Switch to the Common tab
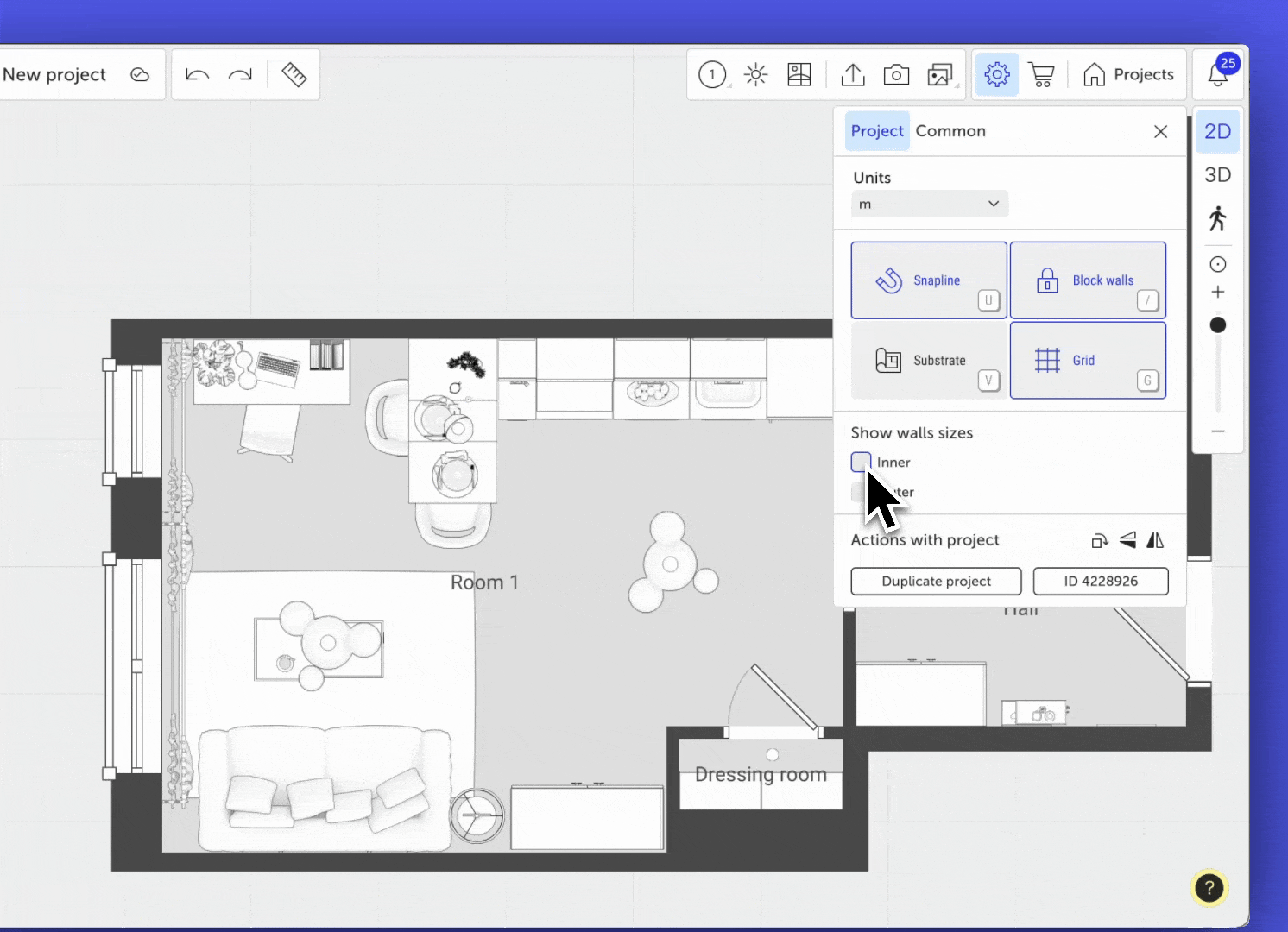 tap(950, 131)
